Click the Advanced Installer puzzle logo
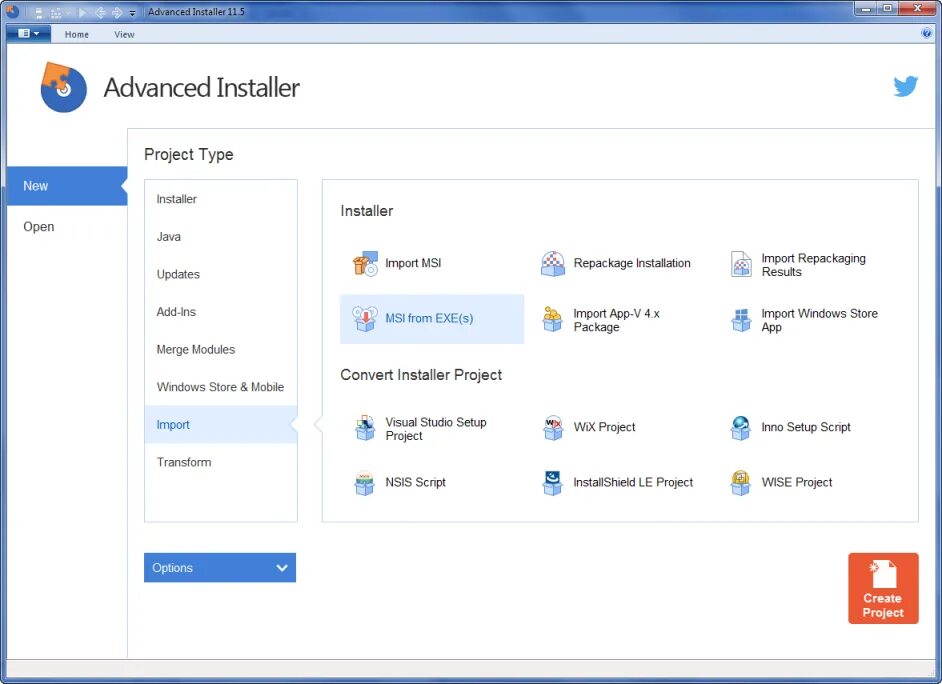The image size is (942, 684). point(63,87)
